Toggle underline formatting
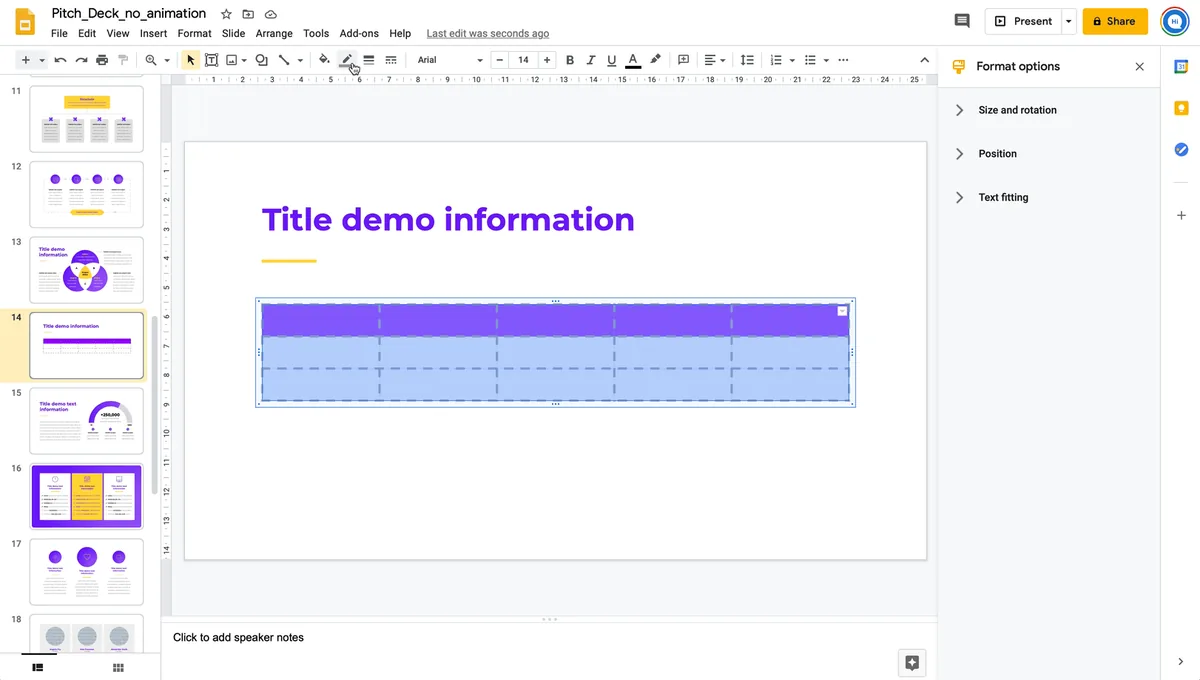 pyautogui.click(x=611, y=60)
